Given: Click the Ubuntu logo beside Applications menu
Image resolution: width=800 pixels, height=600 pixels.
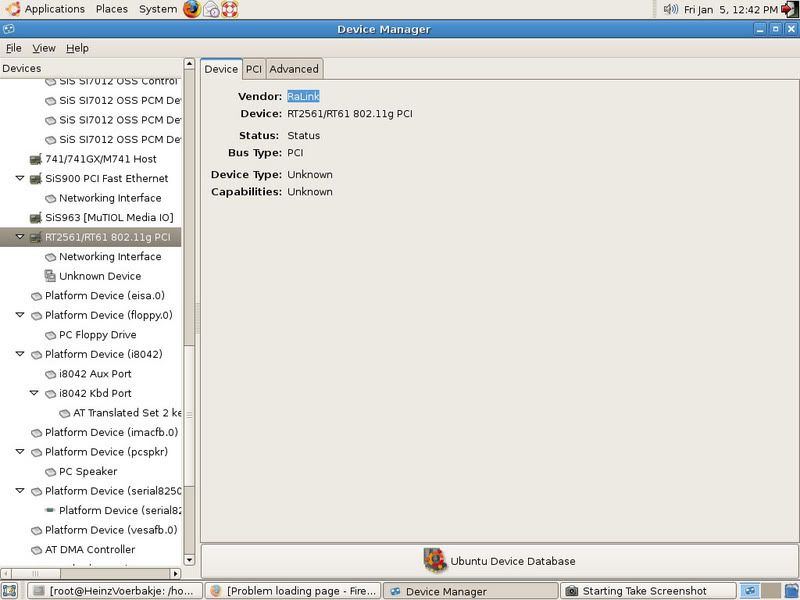Looking at the screenshot, I should [12, 9].
